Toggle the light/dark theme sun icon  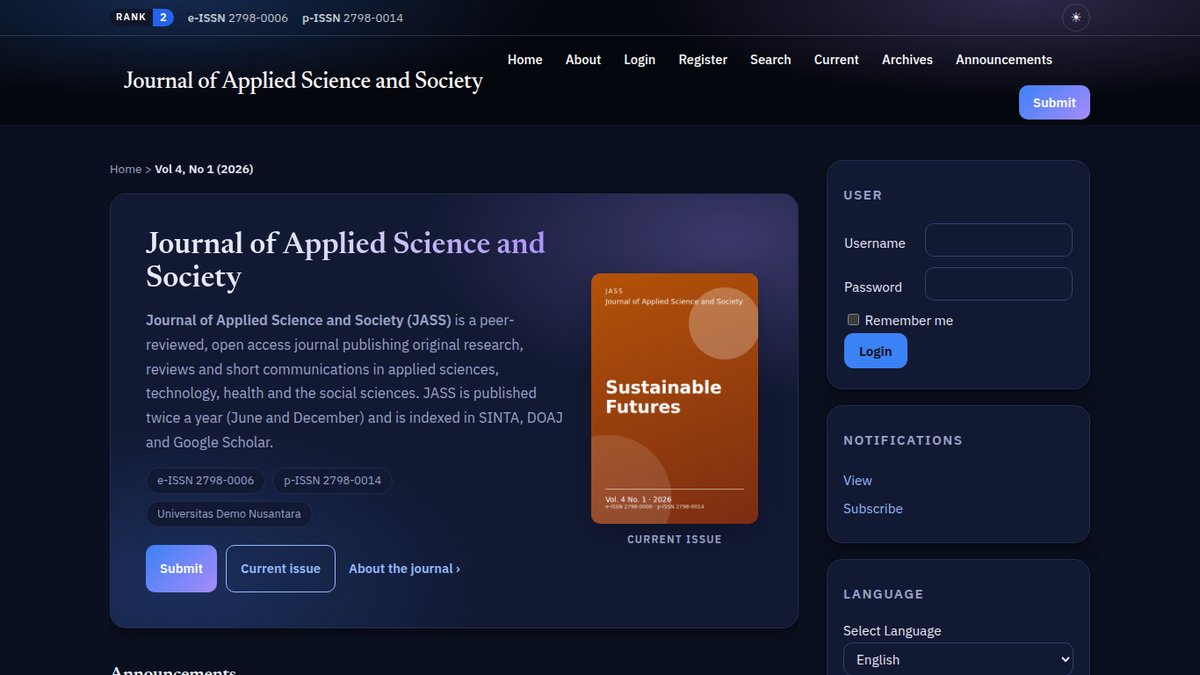pos(1076,17)
